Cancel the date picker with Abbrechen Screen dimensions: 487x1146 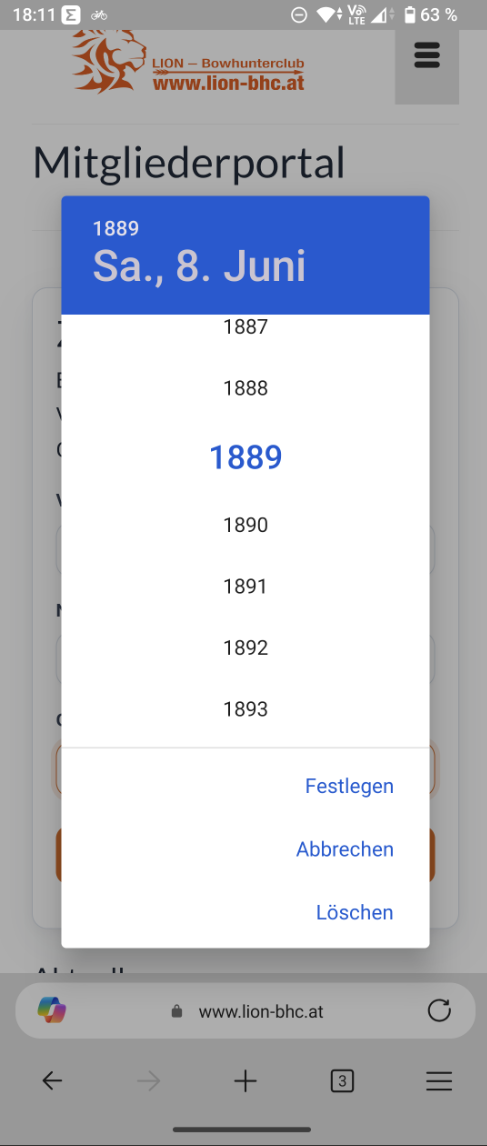[345, 849]
